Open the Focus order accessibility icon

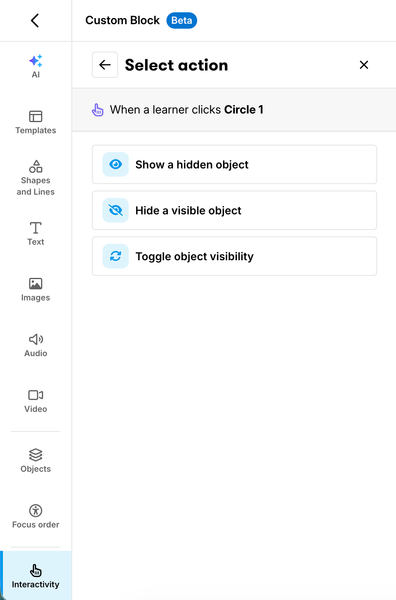click(36, 510)
